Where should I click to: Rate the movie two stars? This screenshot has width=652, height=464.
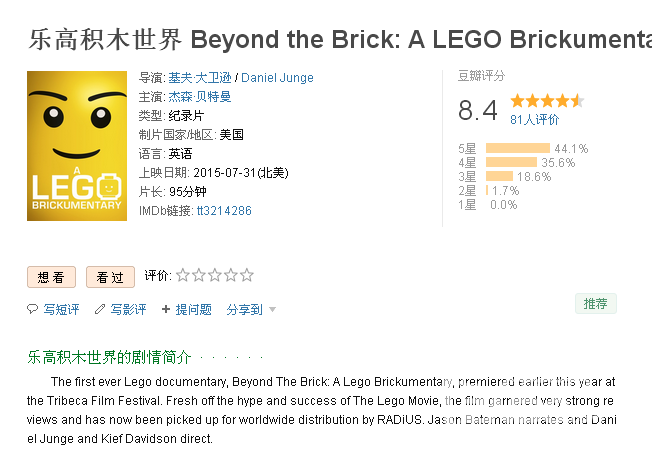tap(199, 275)
